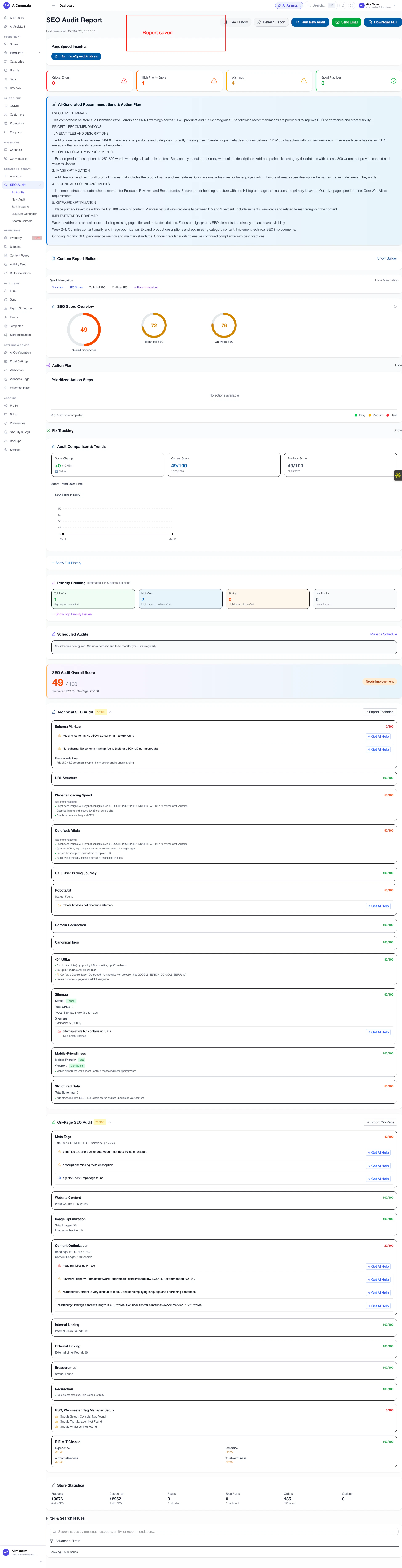Image resolution: width=402 pixels, height=1568 pixels.
Task: Open the Manage Schedule link
Action: pos(384,634)
